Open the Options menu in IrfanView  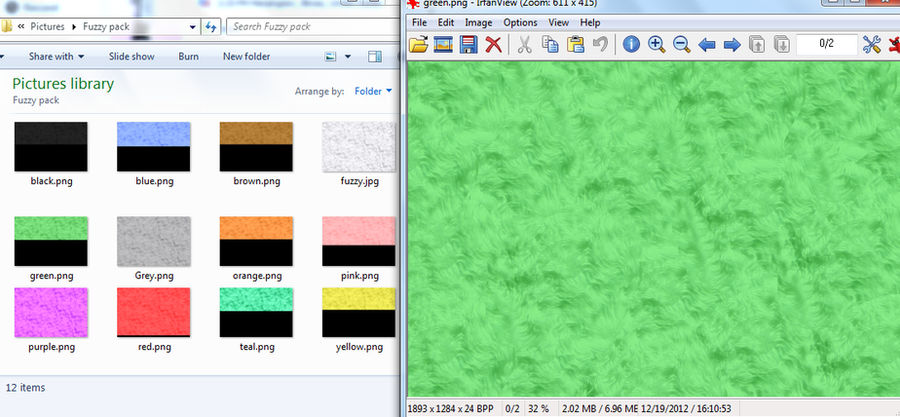[x=521, y=22]
